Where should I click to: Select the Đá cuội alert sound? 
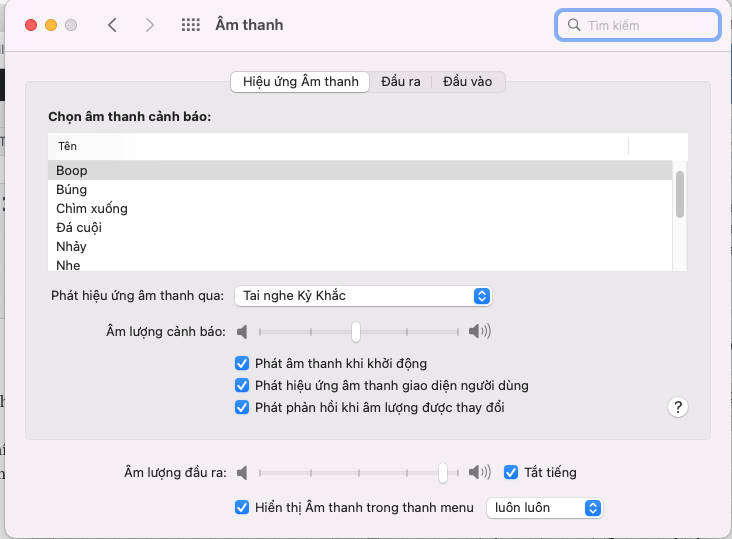click(x=360, y=228)
